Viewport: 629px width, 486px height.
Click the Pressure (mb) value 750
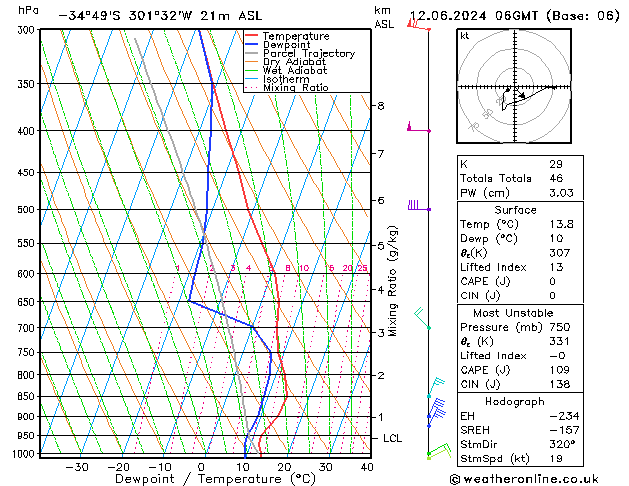click(x=560, y=327)
